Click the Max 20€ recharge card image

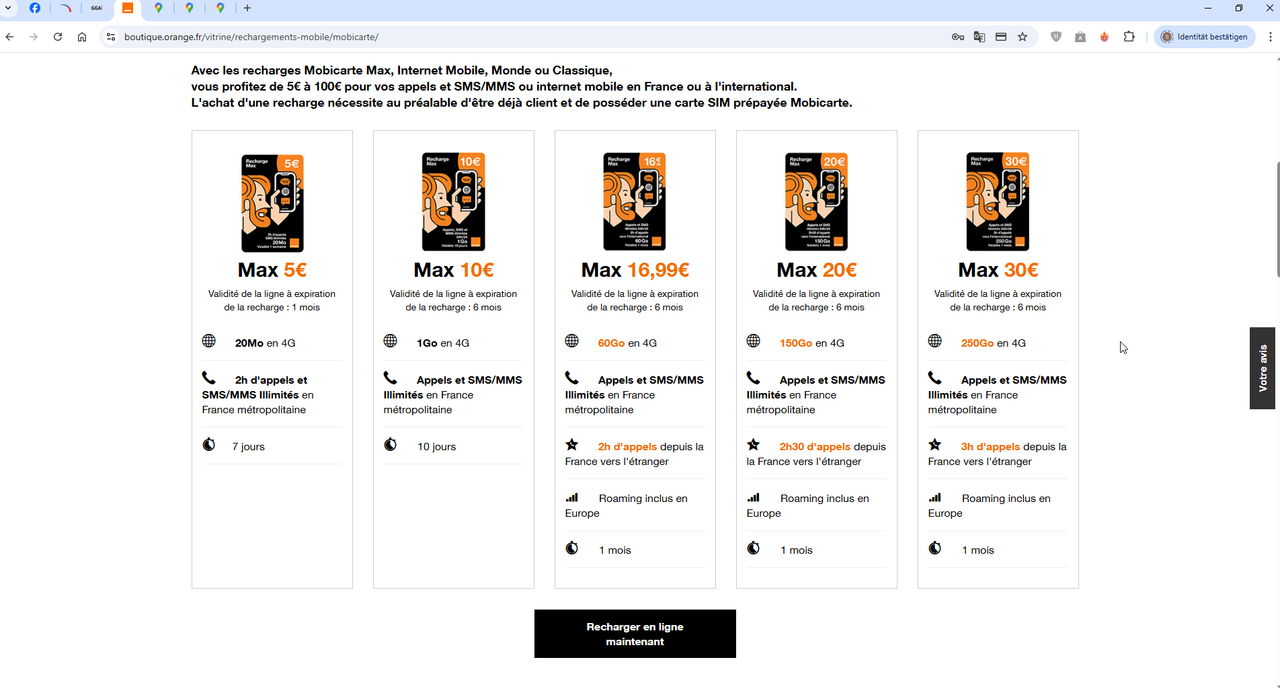(x=816, y=203)
